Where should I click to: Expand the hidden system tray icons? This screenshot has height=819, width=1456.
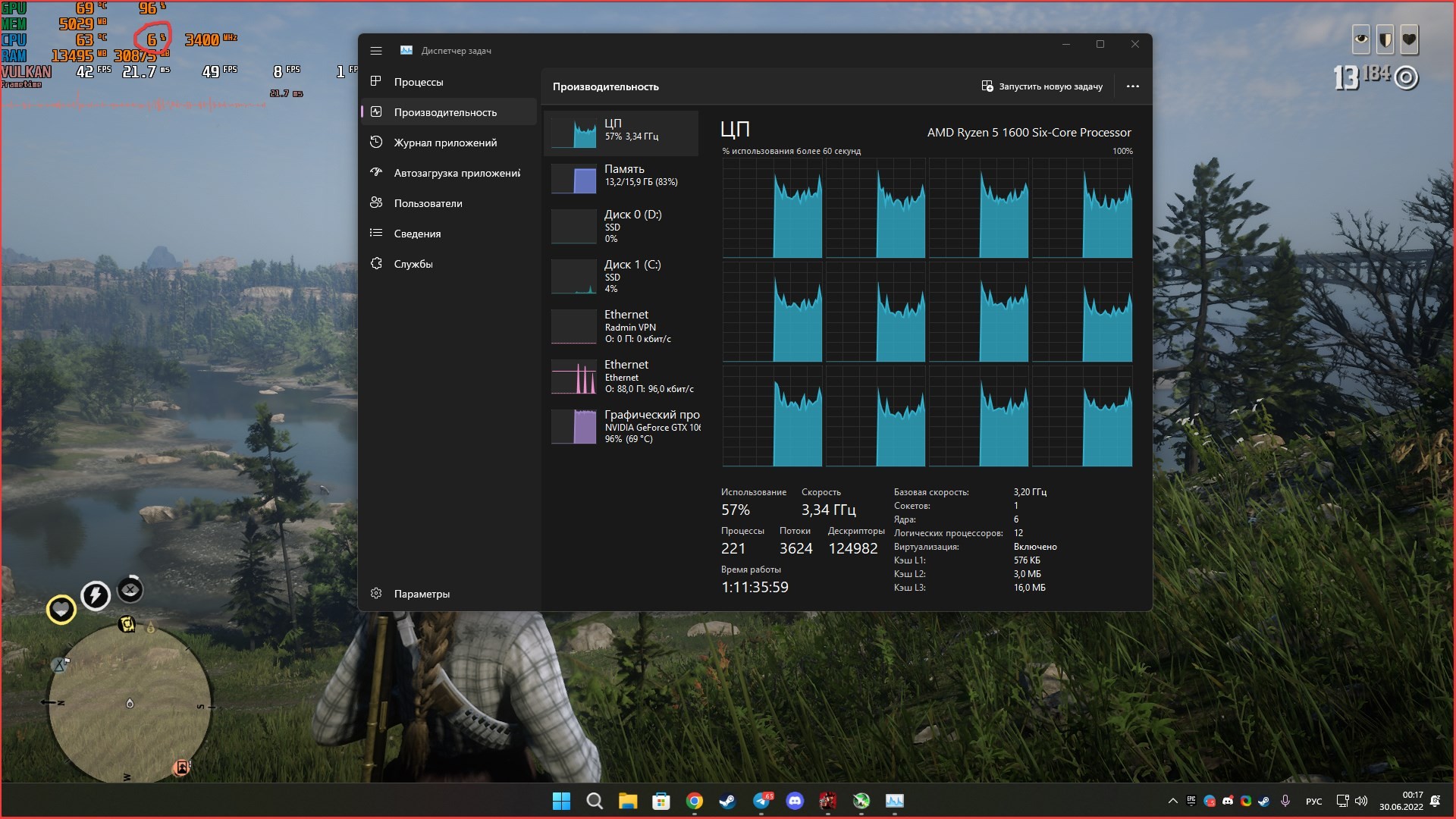pyautogui.click(x=1173, y=801)
